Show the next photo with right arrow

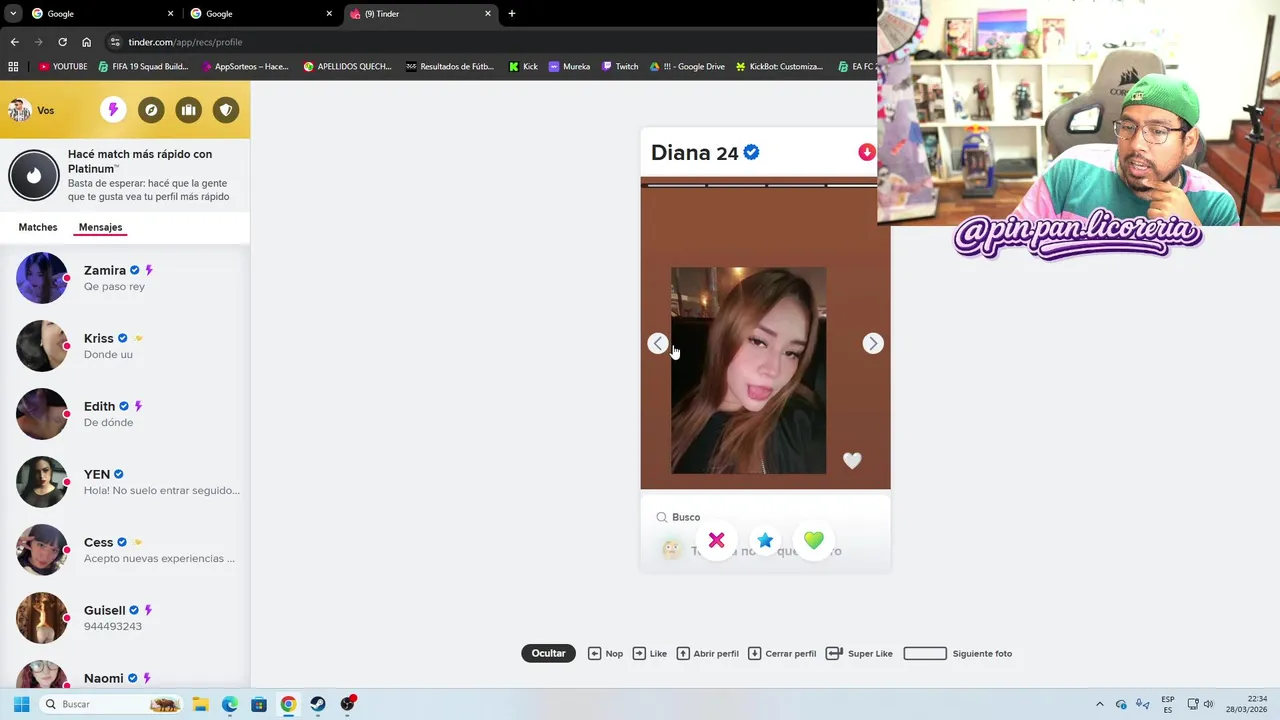(873, 343)
